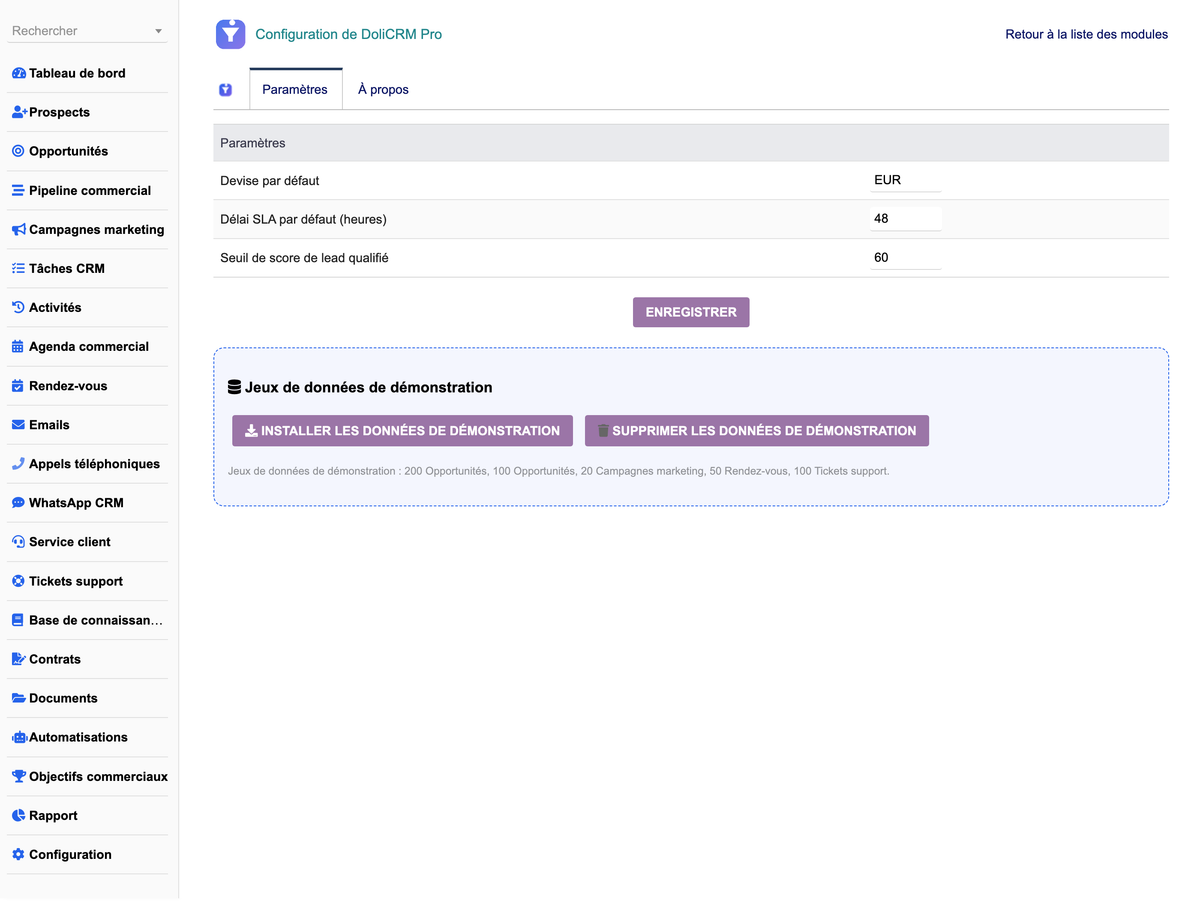Viewport: 1200px width, 915px height.
Task: Click the Appels téléphoniques phone icon
Action: coord(18,464)
